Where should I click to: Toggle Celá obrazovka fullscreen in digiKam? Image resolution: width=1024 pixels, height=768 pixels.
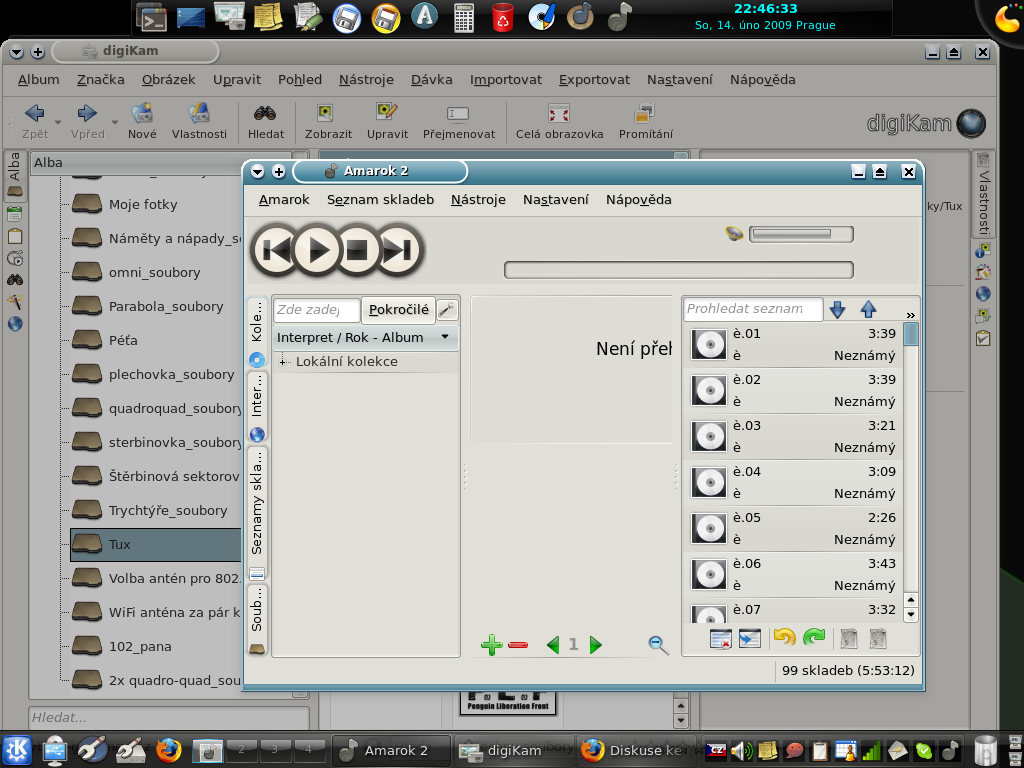559,121
